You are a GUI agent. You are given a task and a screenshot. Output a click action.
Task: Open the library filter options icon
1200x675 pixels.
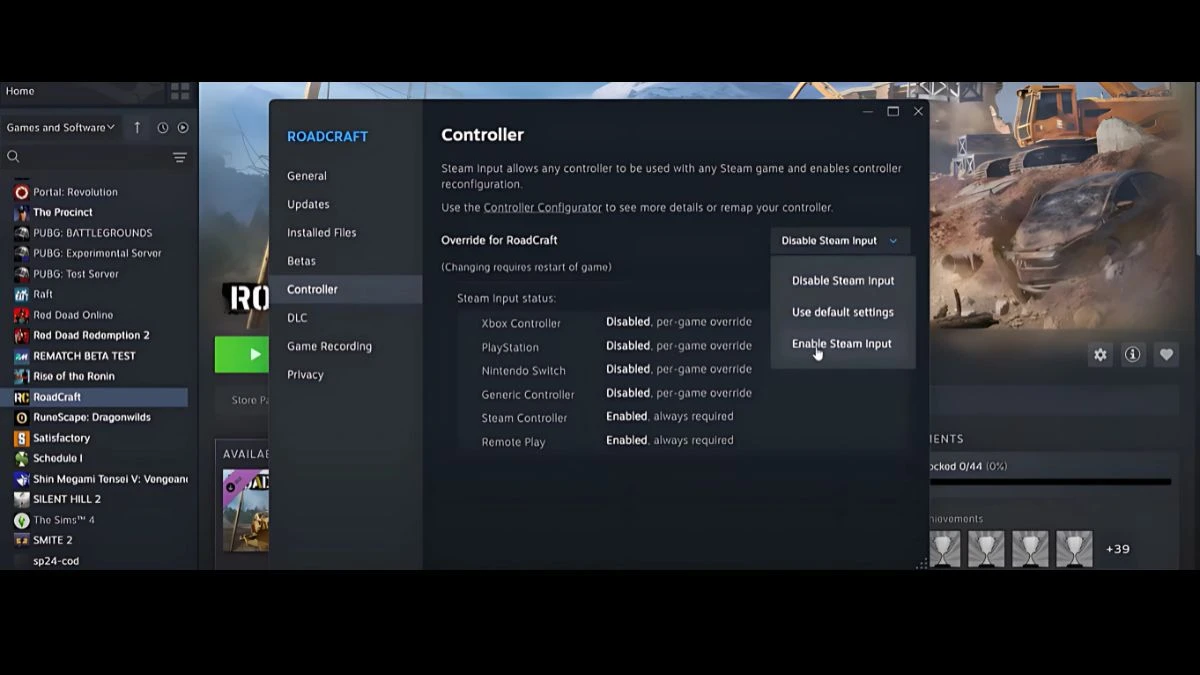click(x=180, y=157)
